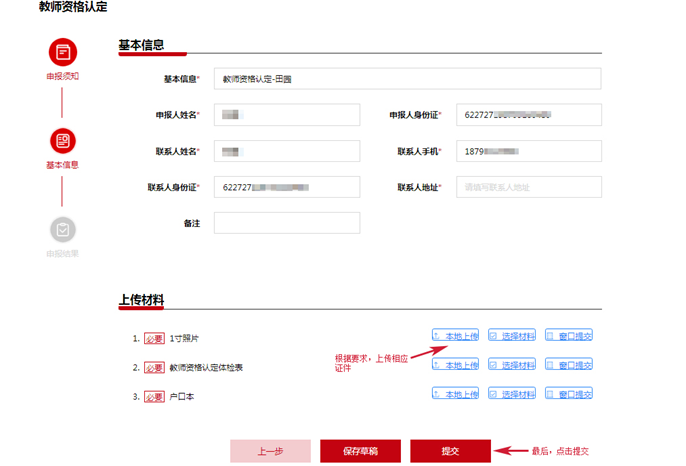Click 本地上传 for 户口本
This screenshot has width=686, height=466.
[455, 394]
